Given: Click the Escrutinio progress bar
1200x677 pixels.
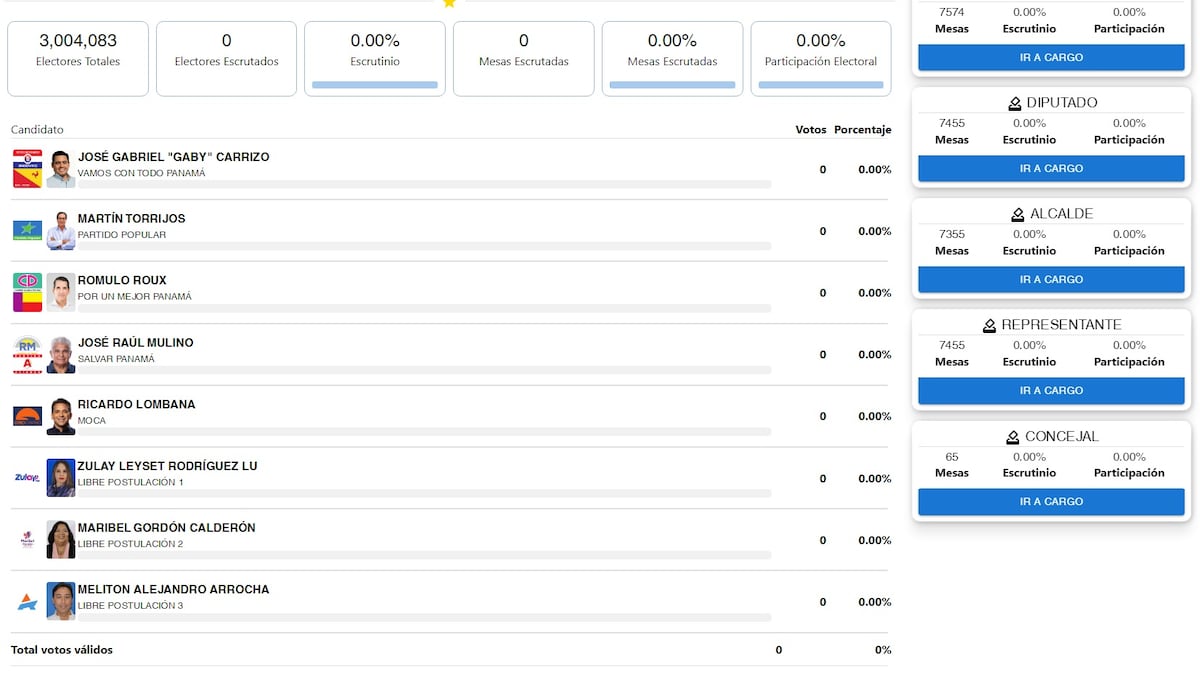Looking at the screenshot, I should [375, 85].
